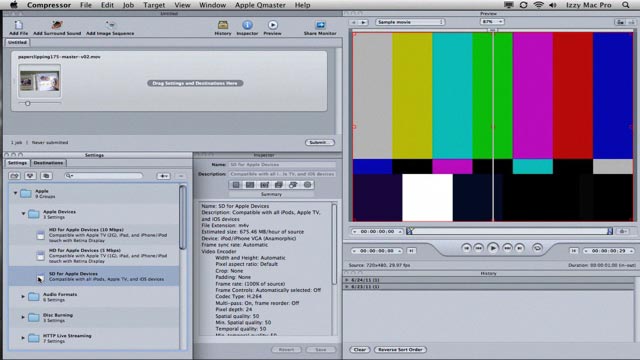Open the Apple menu
Screen dimensions: 640x360
[x=13, y=5]
